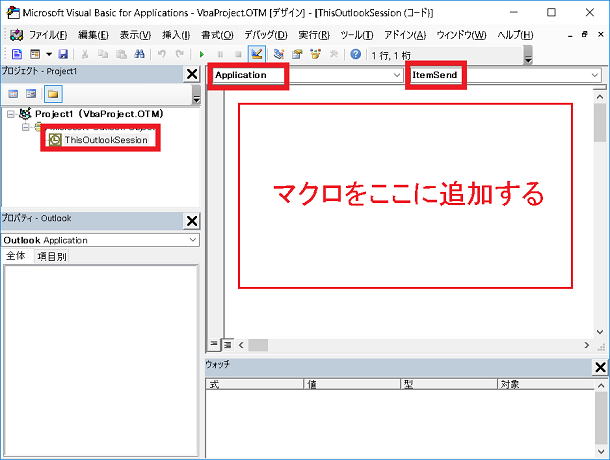Open Object Browser toolbar icon
The image size is (610, 460).
point(316,54)
